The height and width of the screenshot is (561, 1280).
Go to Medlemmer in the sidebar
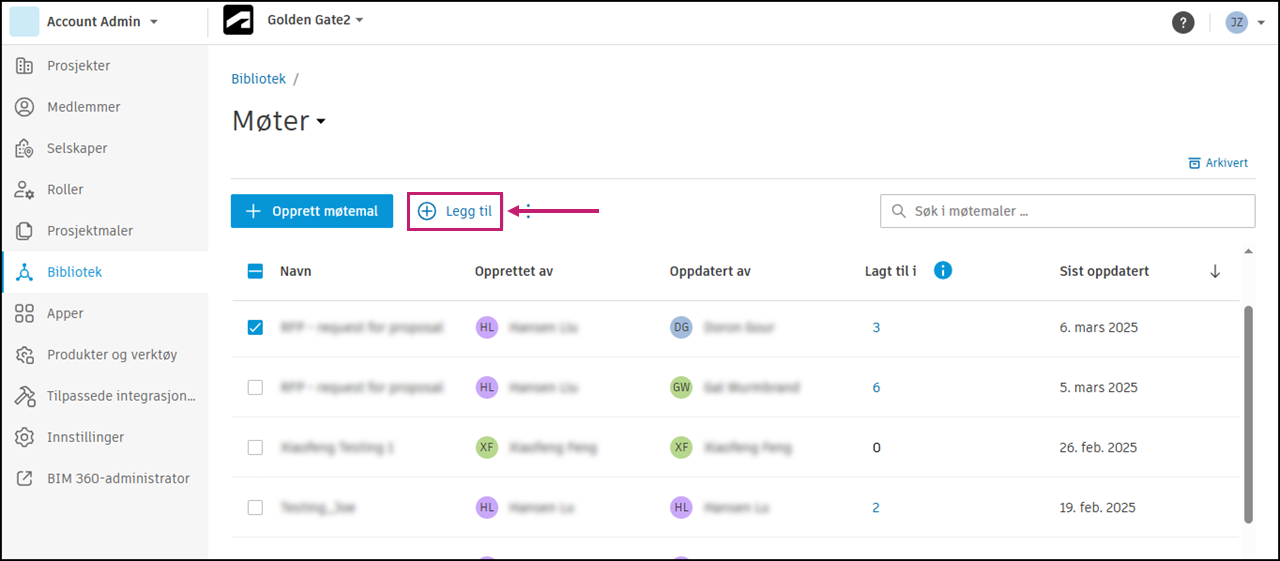(83, 107)
